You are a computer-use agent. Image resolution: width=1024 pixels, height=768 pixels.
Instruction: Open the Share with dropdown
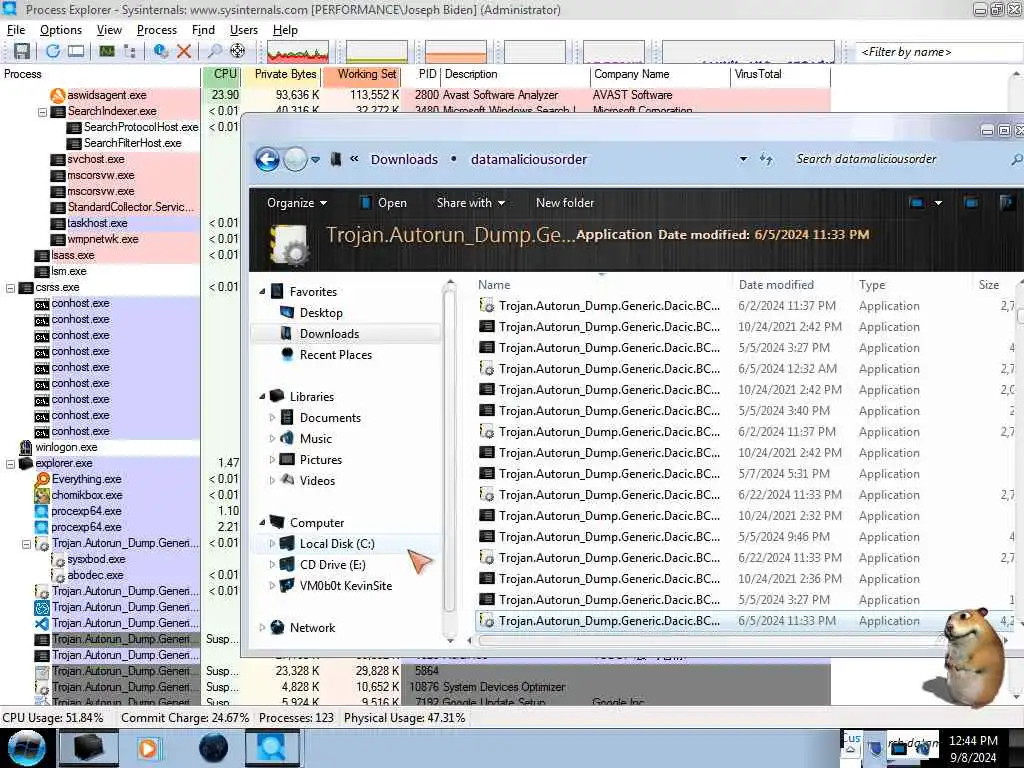(x=470, y=203)
